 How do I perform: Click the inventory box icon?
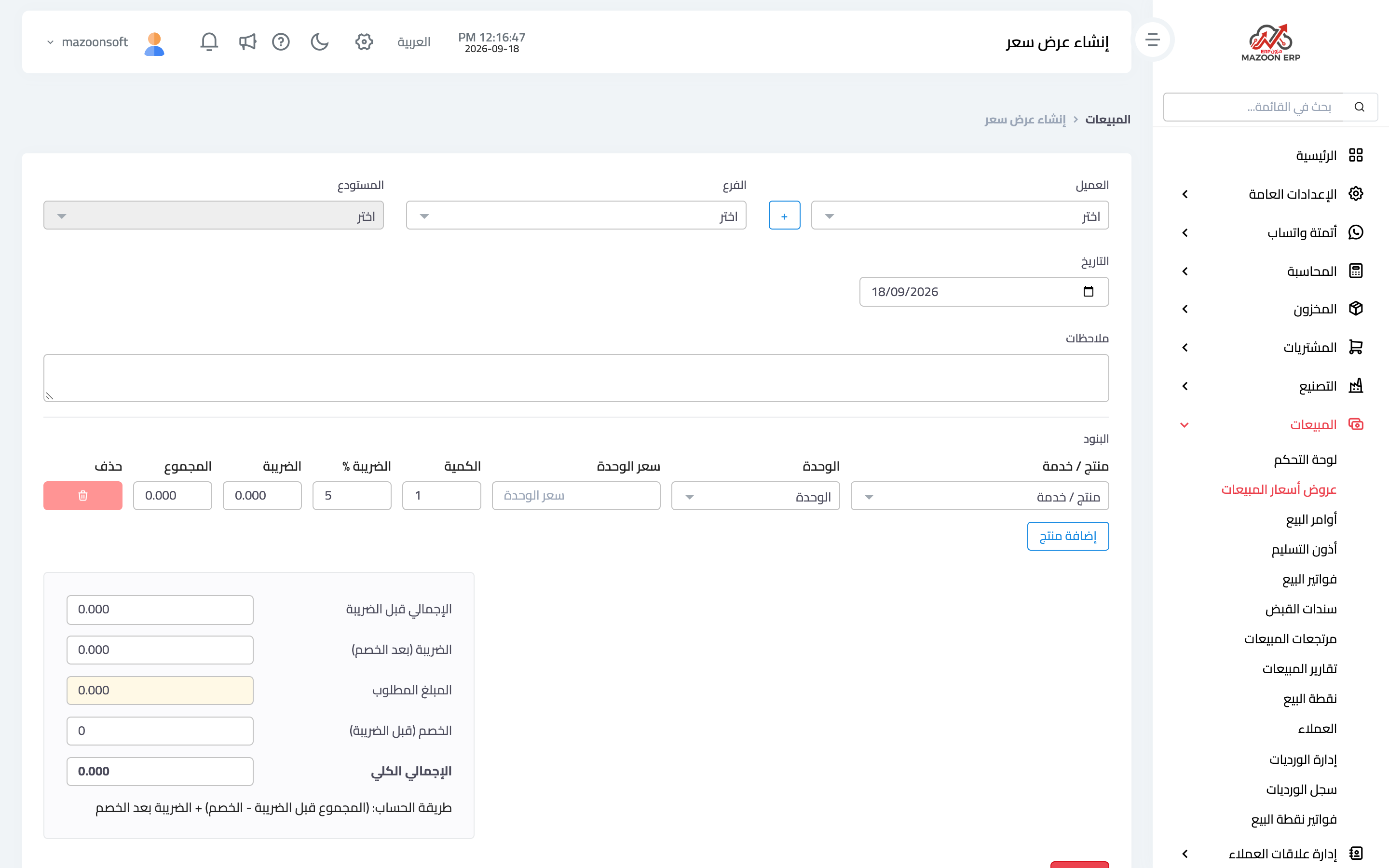1356,308
